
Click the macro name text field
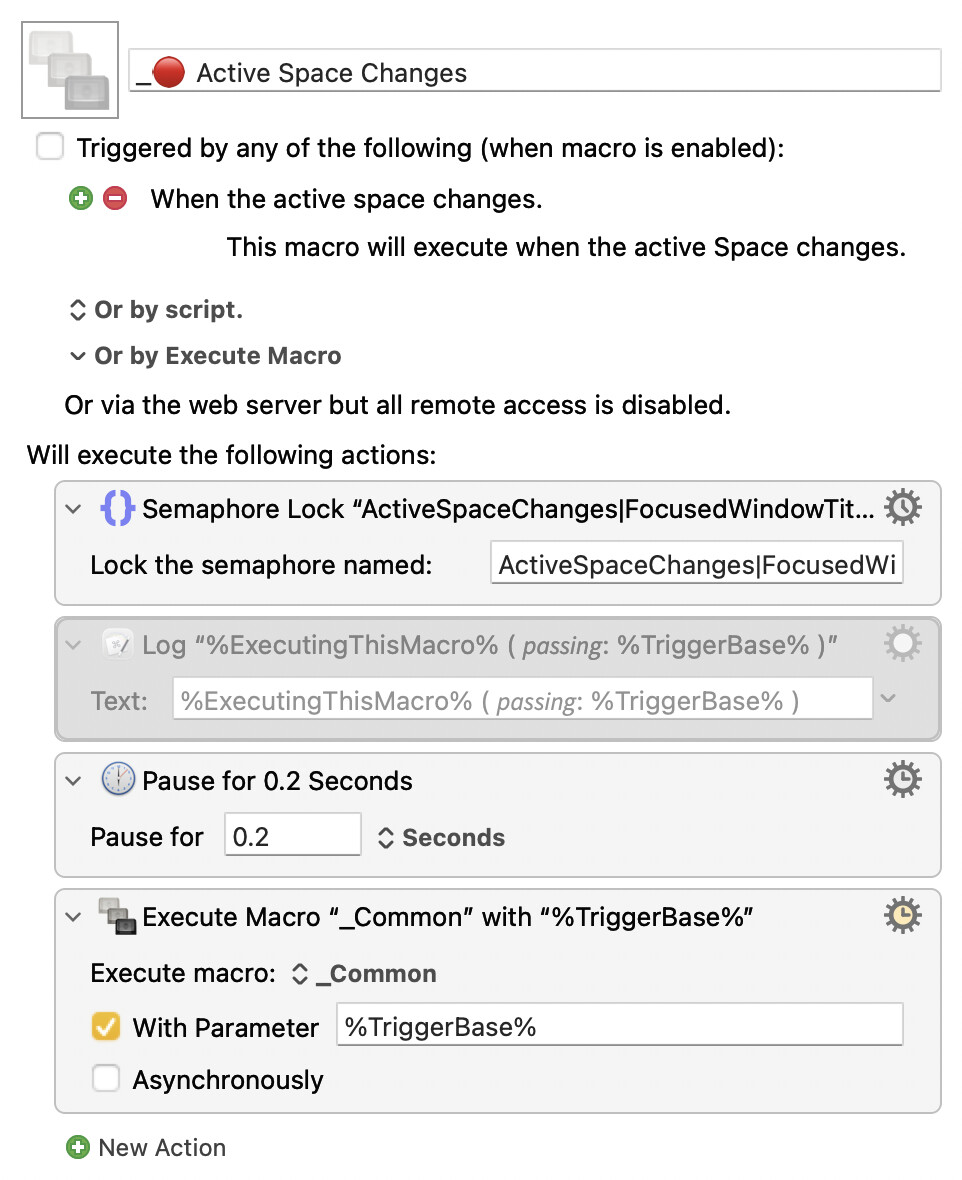[535, 73]
